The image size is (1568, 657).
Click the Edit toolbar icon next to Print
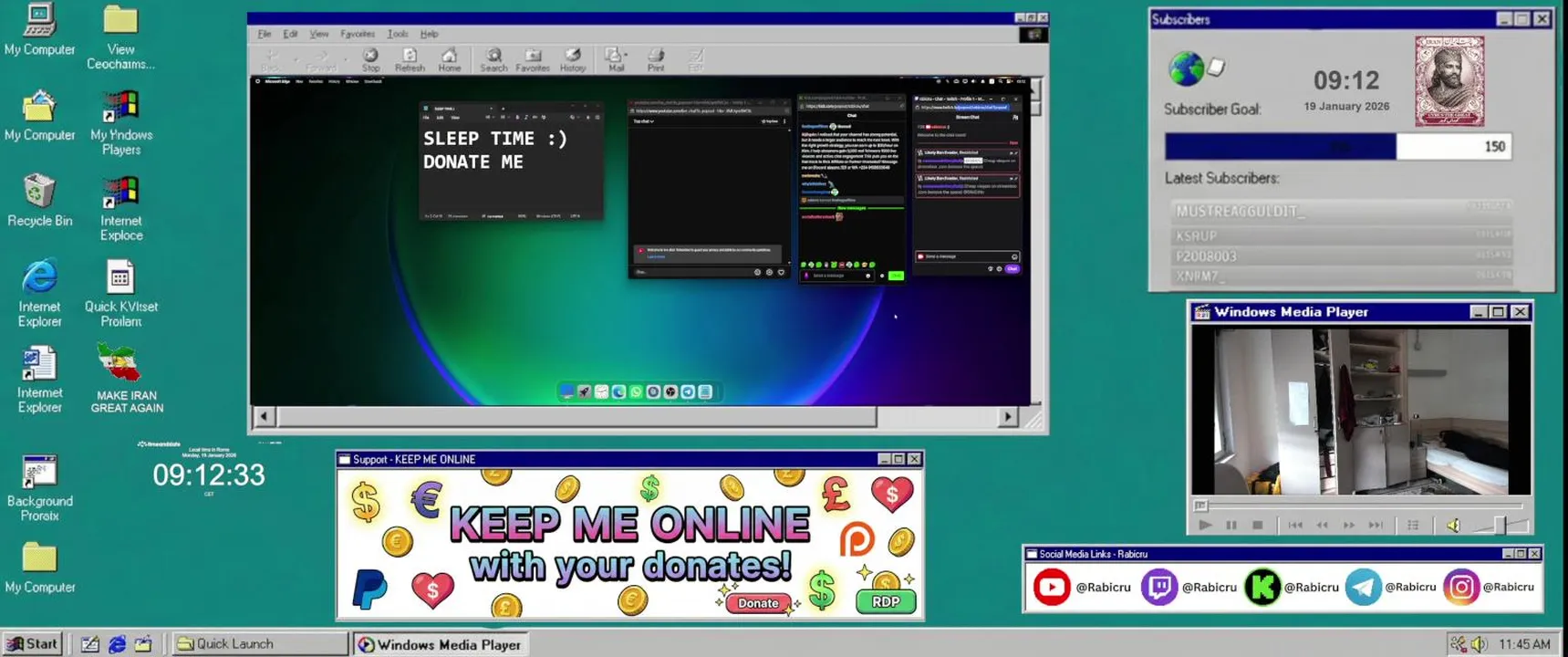coord(696,60)
